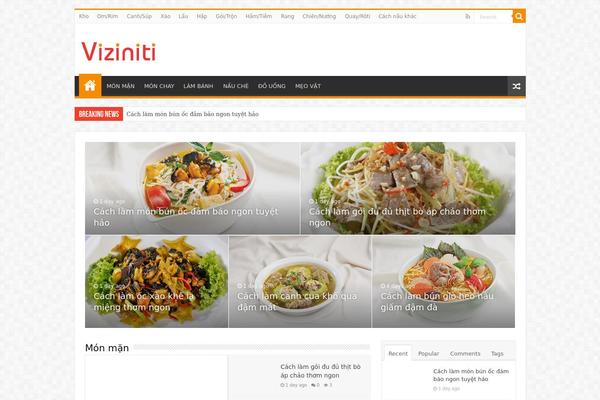600x400 pixels.
Task: Open the Làm bánh menu item
Action: pos(198,86)
